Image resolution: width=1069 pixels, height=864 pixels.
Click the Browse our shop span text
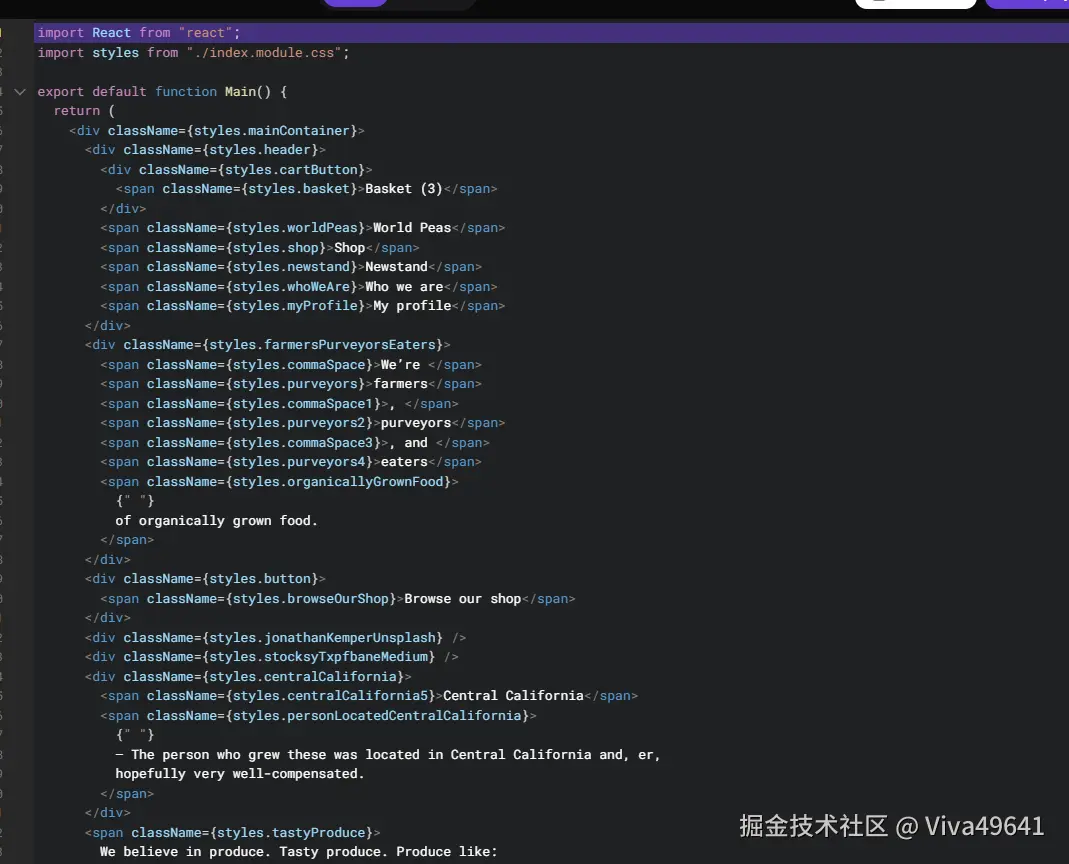pyautogui.click(x=462, y=598)
